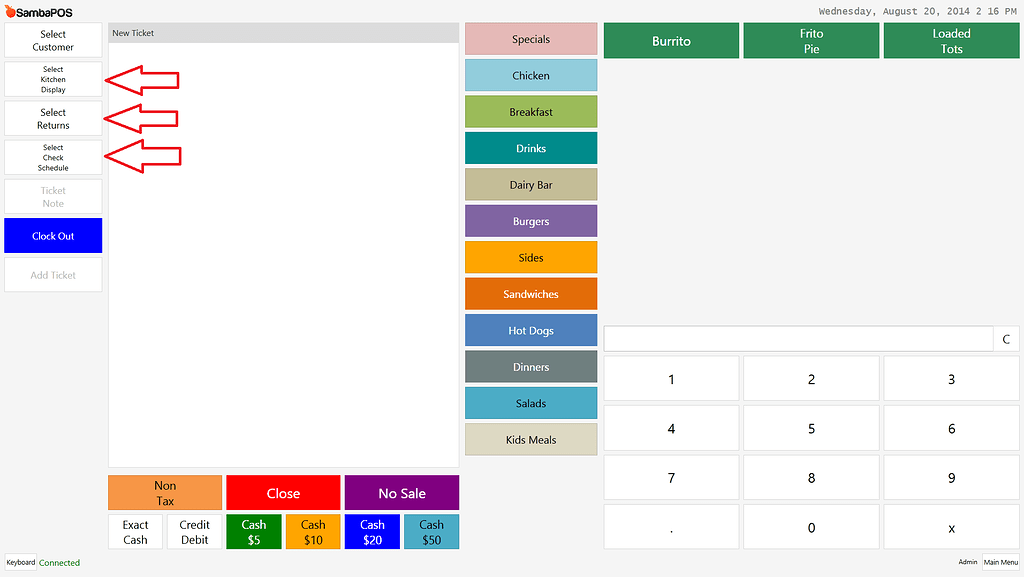Add Loaded Tots to the ticket

click(950, 40)
